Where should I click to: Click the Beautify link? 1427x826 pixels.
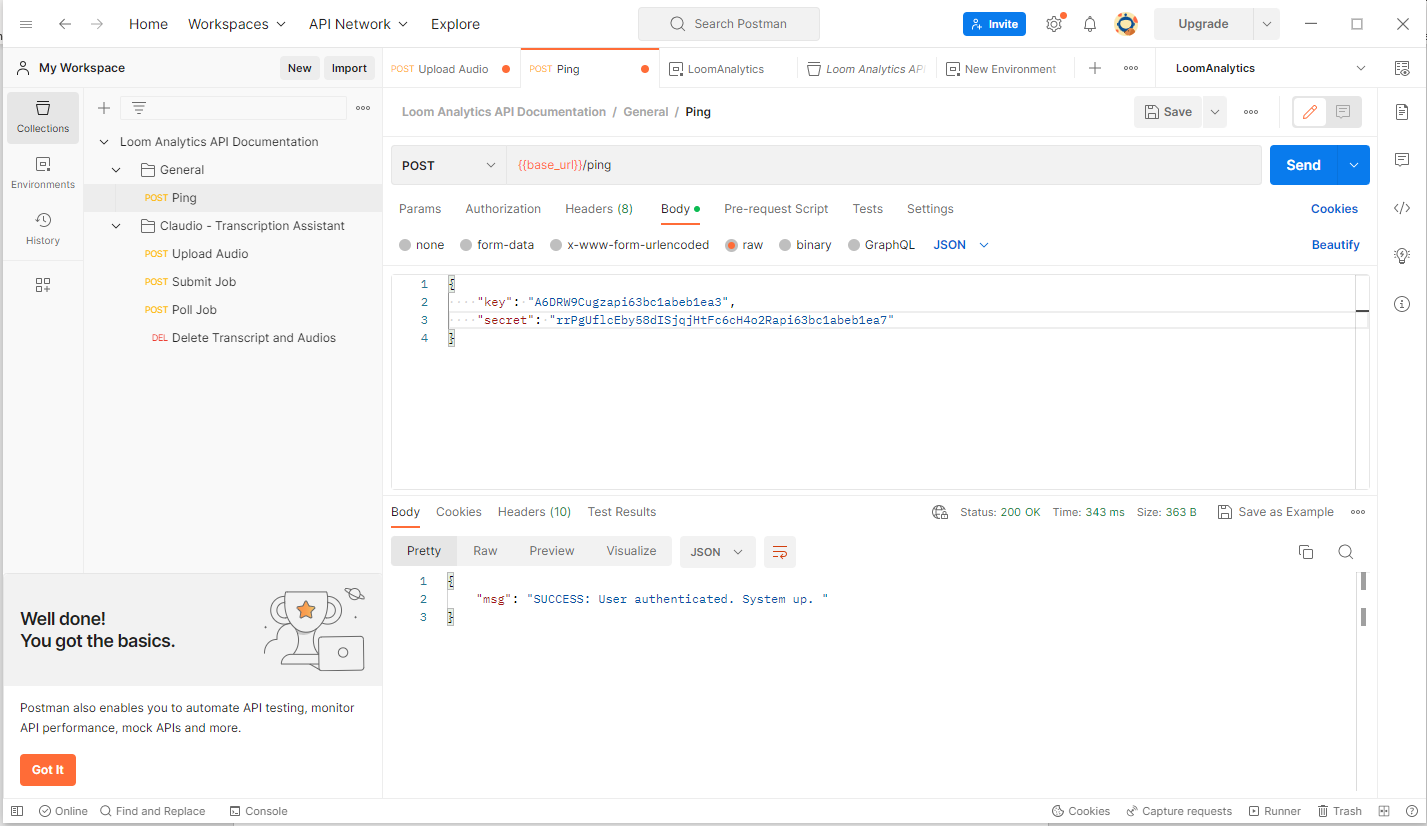pos(1335,244)
